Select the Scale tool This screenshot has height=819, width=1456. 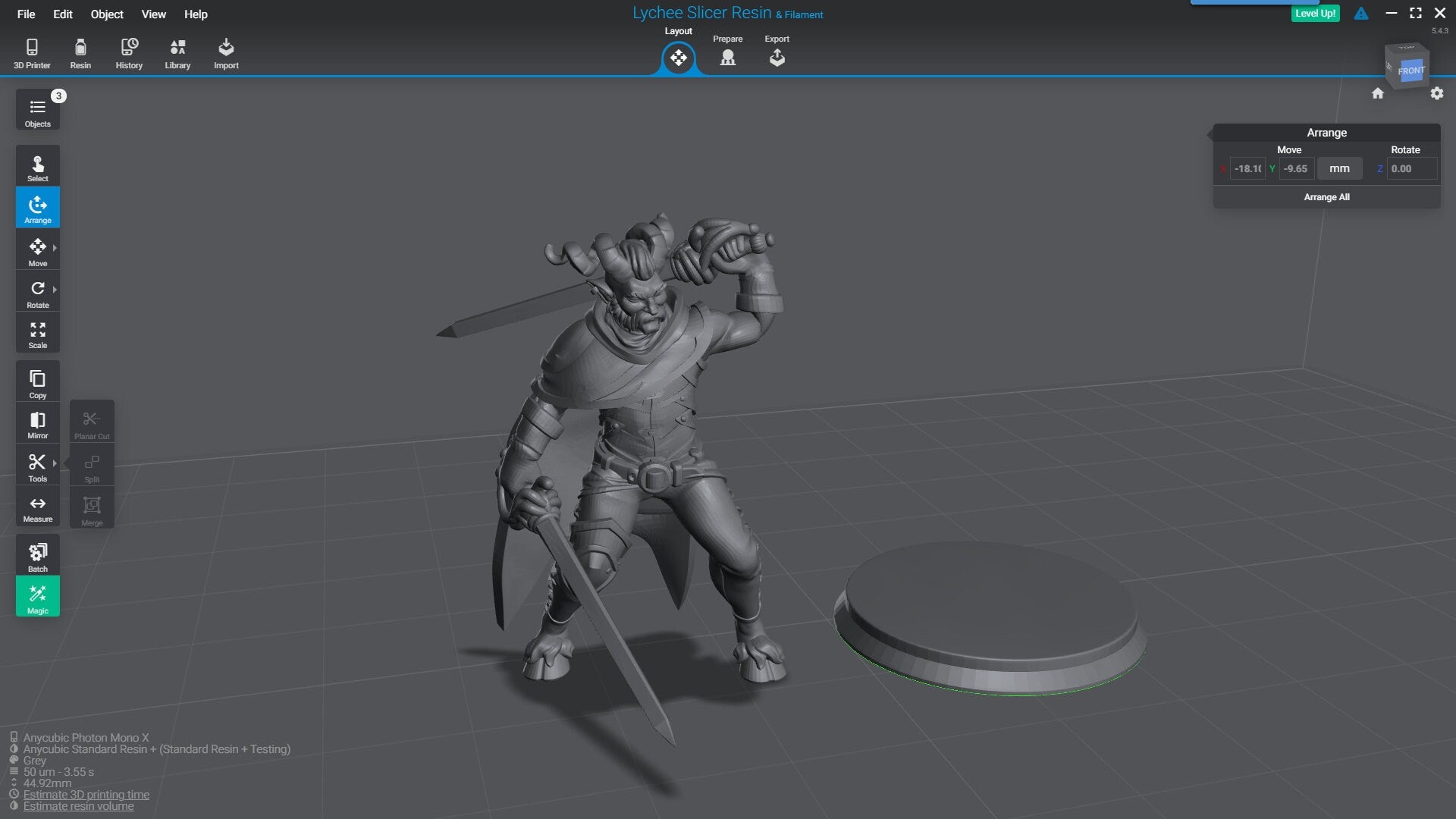click(38, 334)
